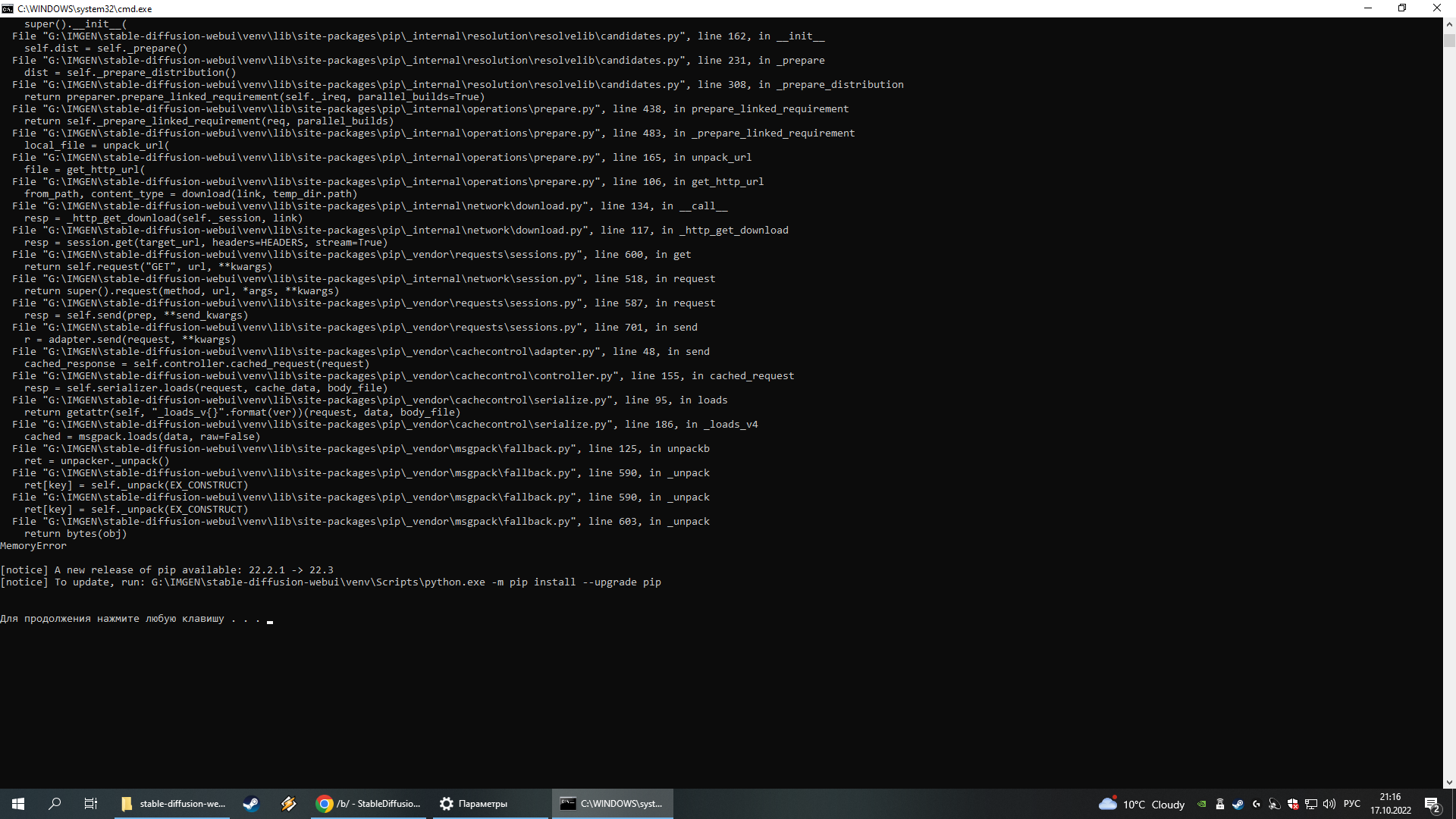Click the taskbar search magnifier icon
1456x819 pixels.
click(55, 804)
